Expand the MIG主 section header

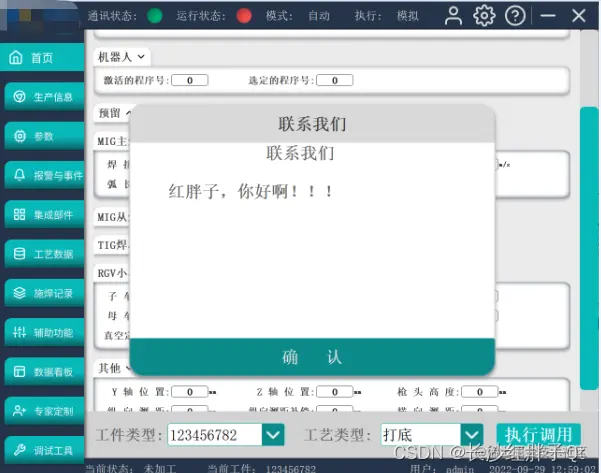[112, 141]
